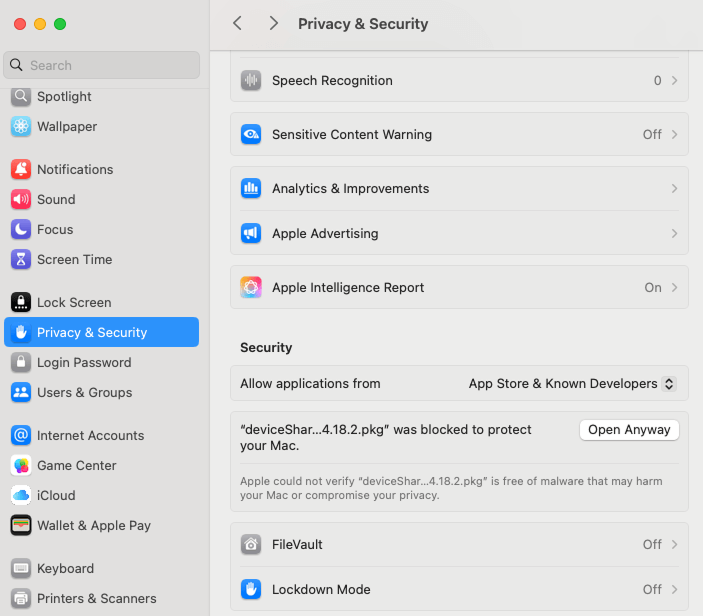This screenshot has width=703, height=616.
Task: Click the iCloud label in sidebar
Action: tap(56, 495)
